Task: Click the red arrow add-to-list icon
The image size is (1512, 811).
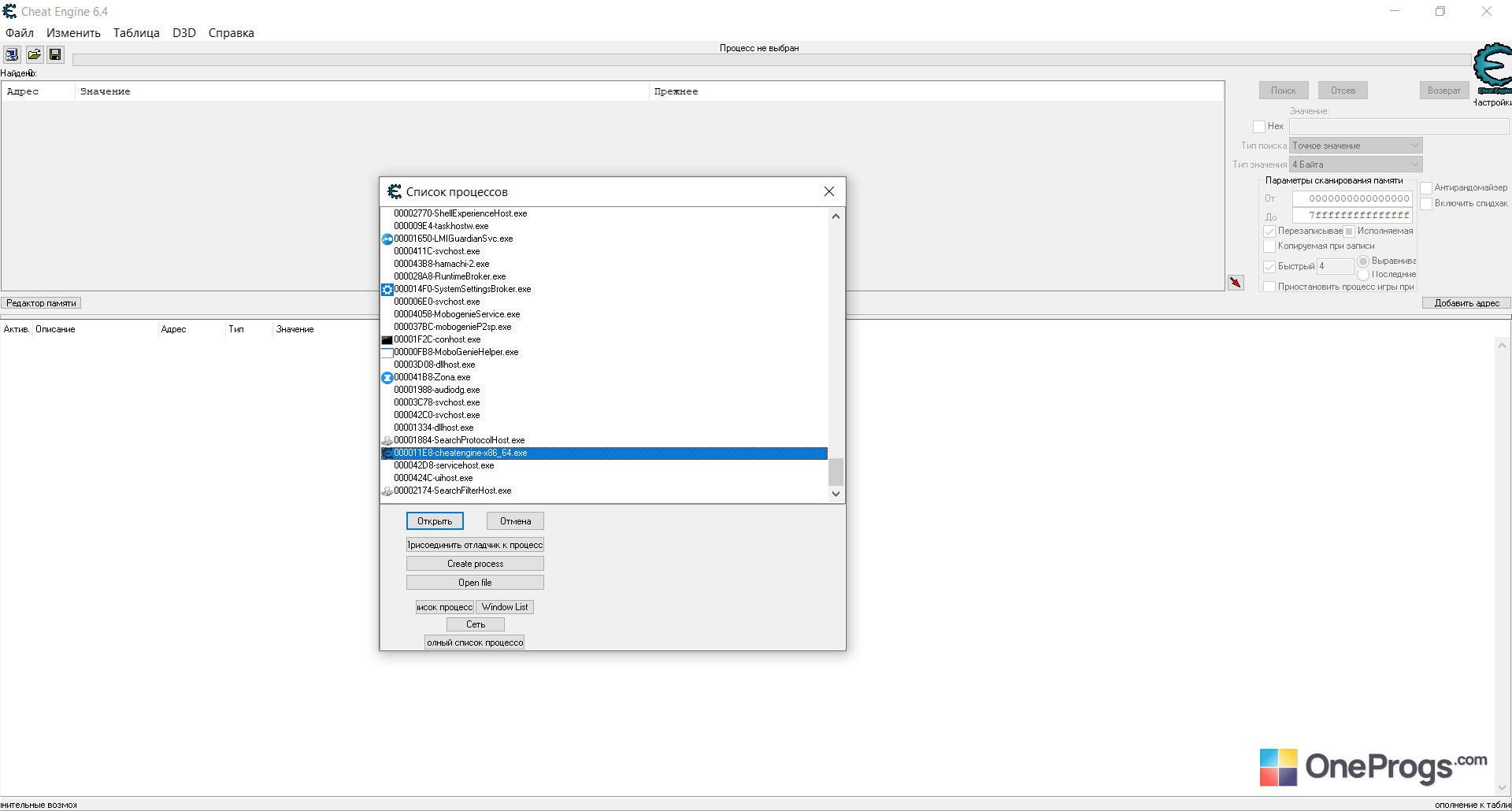Action: pos(1236,282)
